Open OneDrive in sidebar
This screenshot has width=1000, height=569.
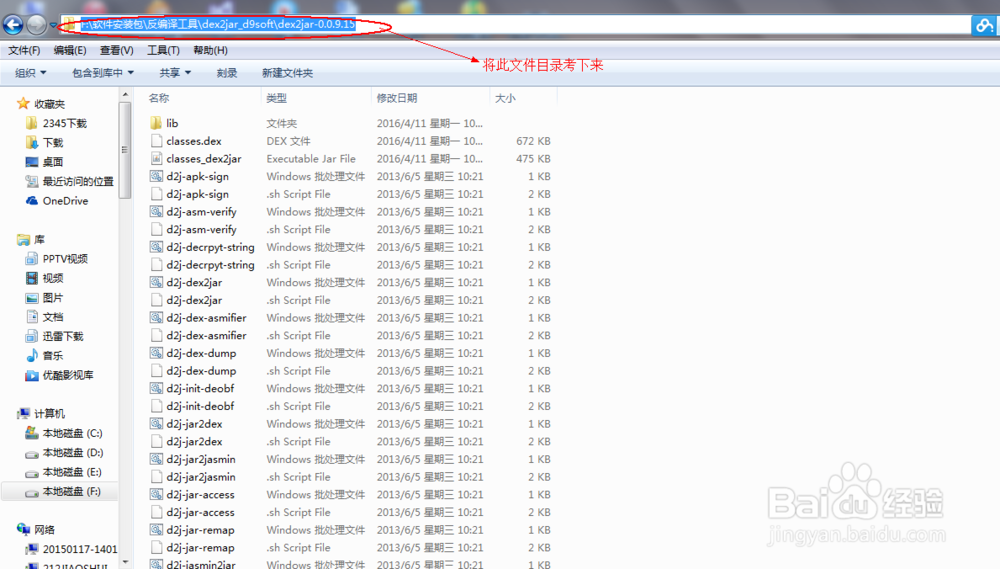[x=57, y=201]
